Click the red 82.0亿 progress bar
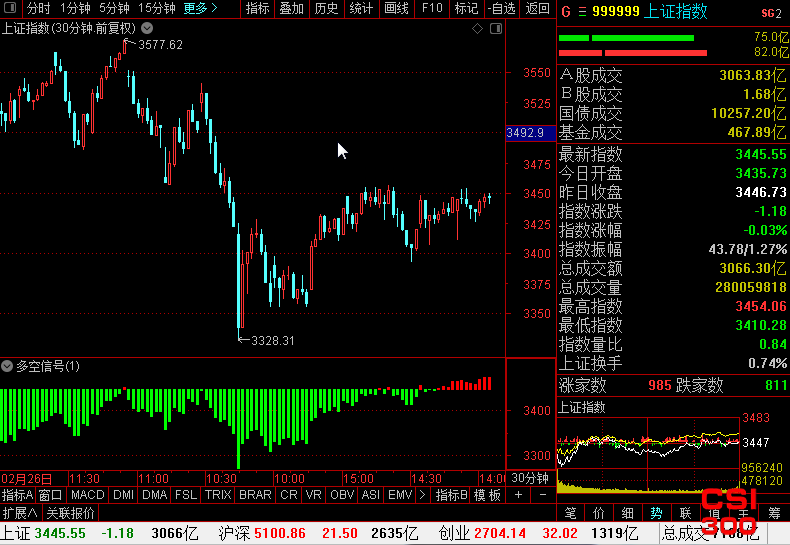Viewport: 790px width, 545px height. (x=633, y=53)
